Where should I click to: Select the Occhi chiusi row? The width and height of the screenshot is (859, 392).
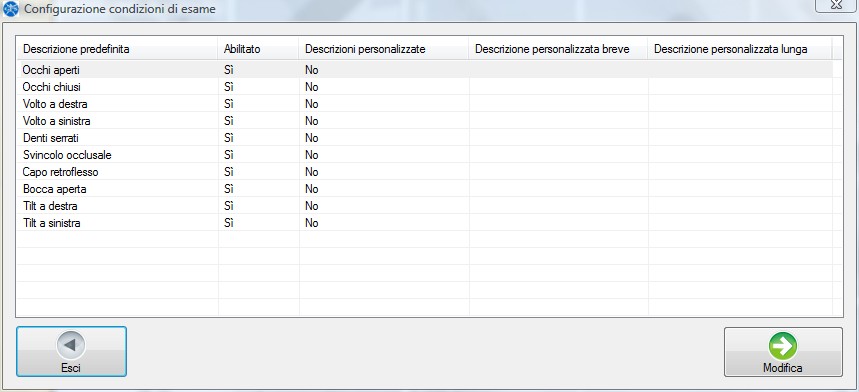tap(424, 87)
